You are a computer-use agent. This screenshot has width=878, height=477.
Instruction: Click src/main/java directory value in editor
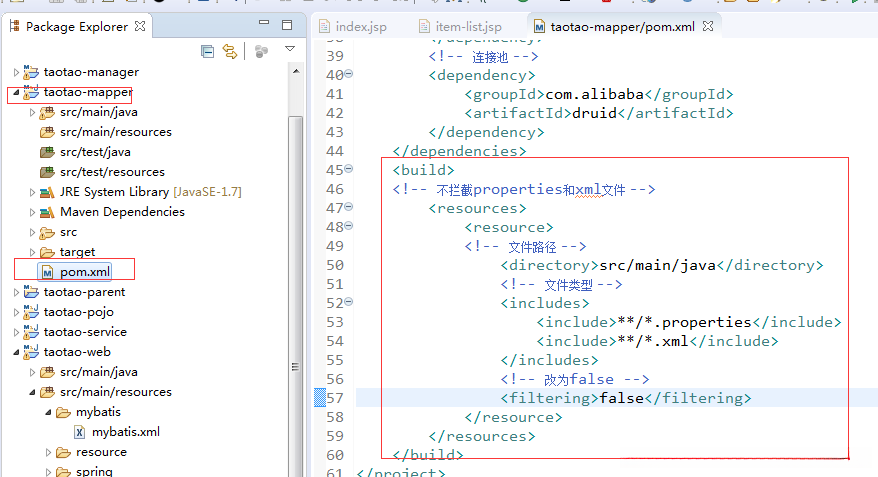tap(658, 265)
